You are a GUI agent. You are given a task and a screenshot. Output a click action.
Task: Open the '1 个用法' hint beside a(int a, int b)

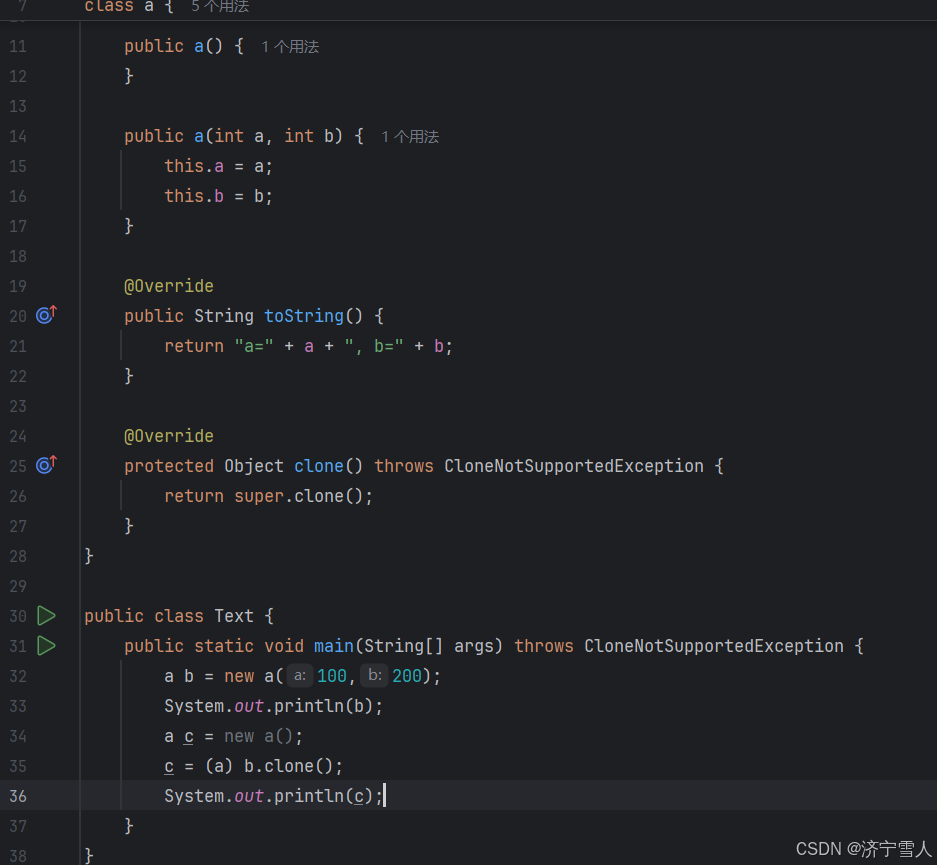[410, 137]
